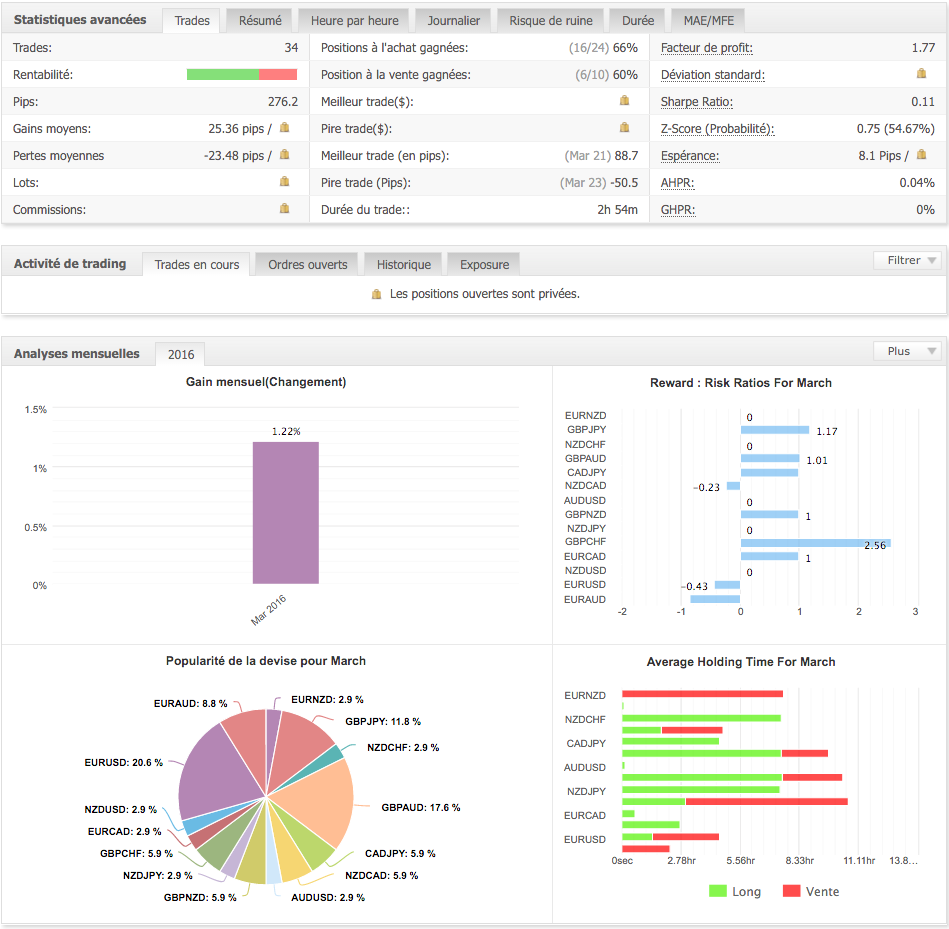Viewport: 949px width, 929px height.
Task: Click the Déviation standard lock icon
Action: click(x=921, y=74)
